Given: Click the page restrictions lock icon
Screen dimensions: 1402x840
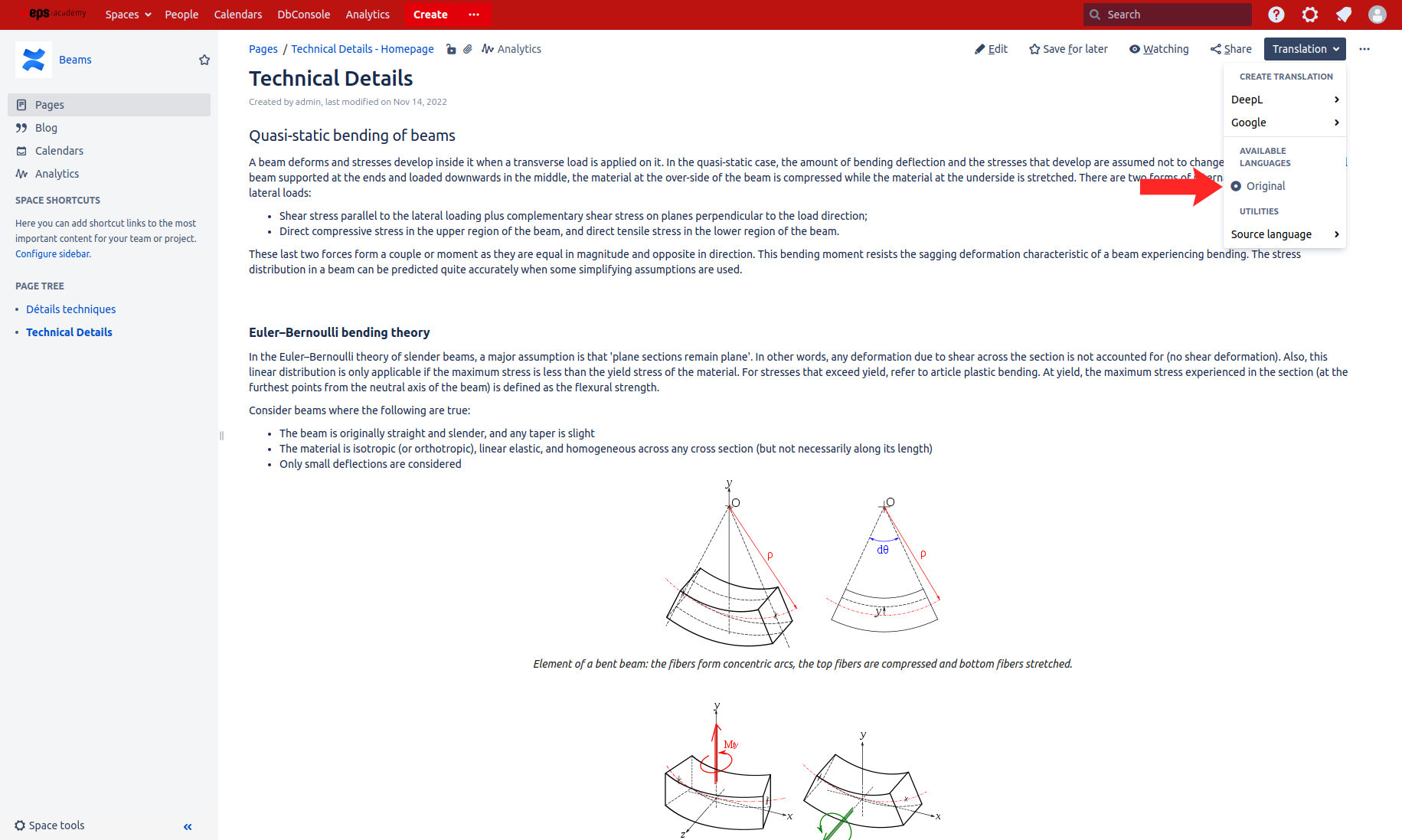Looking at the screenshot, I should click(x=451, y=49).
